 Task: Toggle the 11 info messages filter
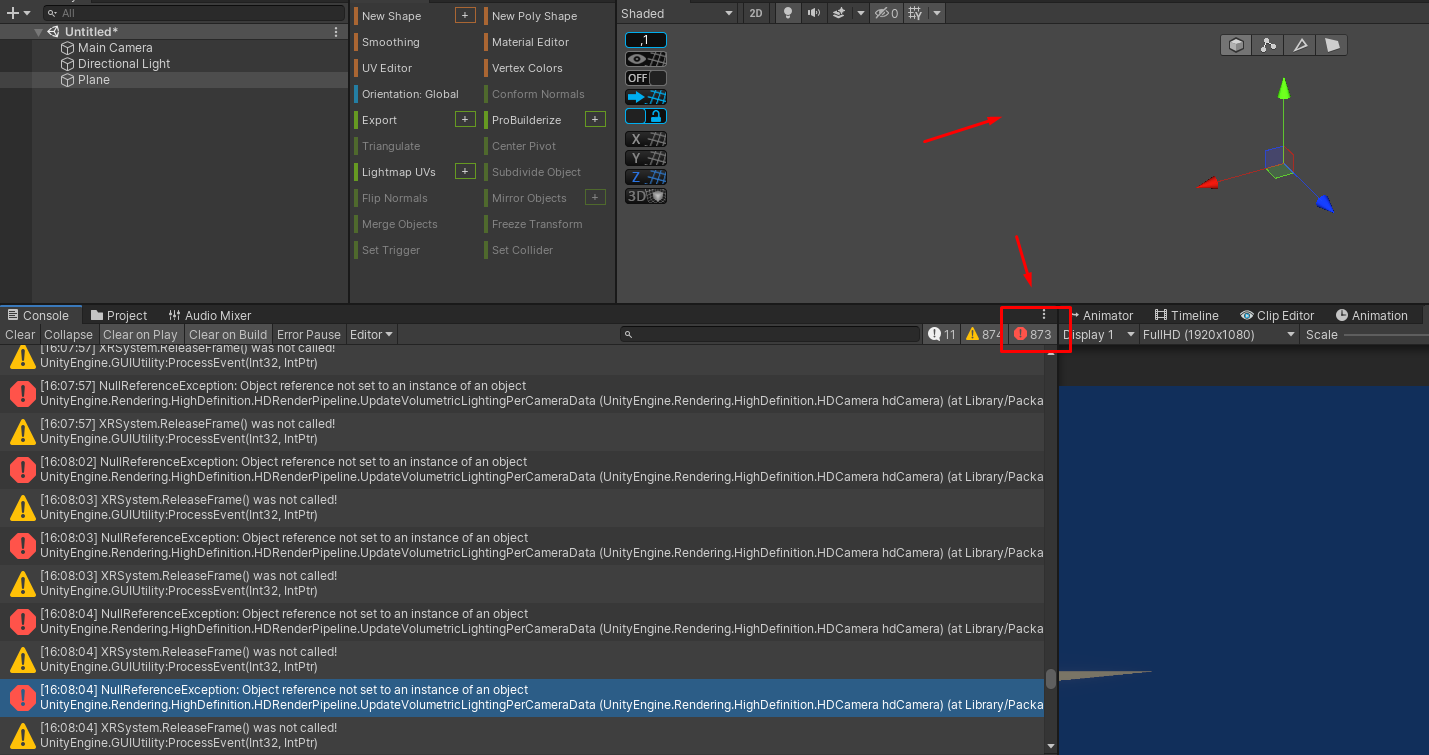[x=941, y=334]
